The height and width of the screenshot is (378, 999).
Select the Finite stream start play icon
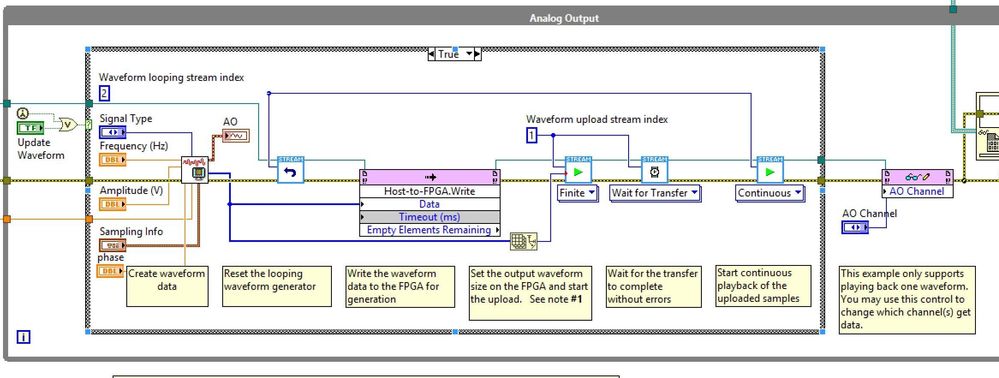(579, 170)
